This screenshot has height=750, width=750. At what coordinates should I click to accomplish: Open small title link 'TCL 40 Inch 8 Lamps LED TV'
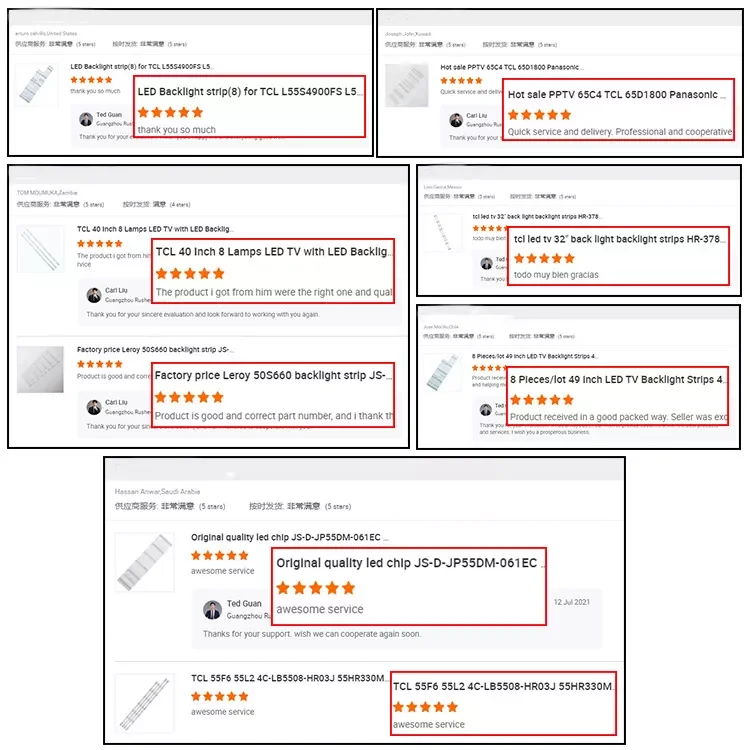155,229
